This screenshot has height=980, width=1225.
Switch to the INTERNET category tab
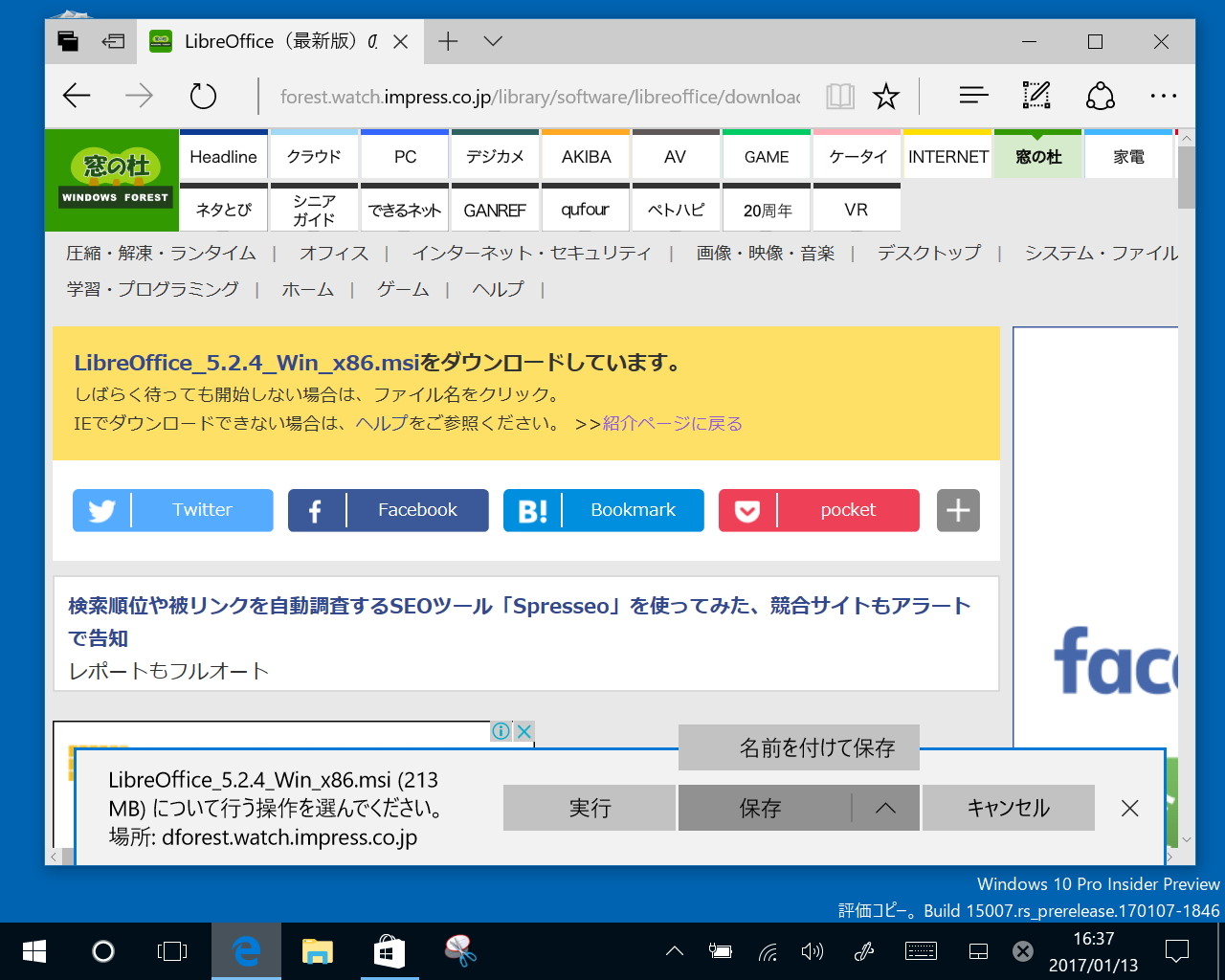pos(947,155)
